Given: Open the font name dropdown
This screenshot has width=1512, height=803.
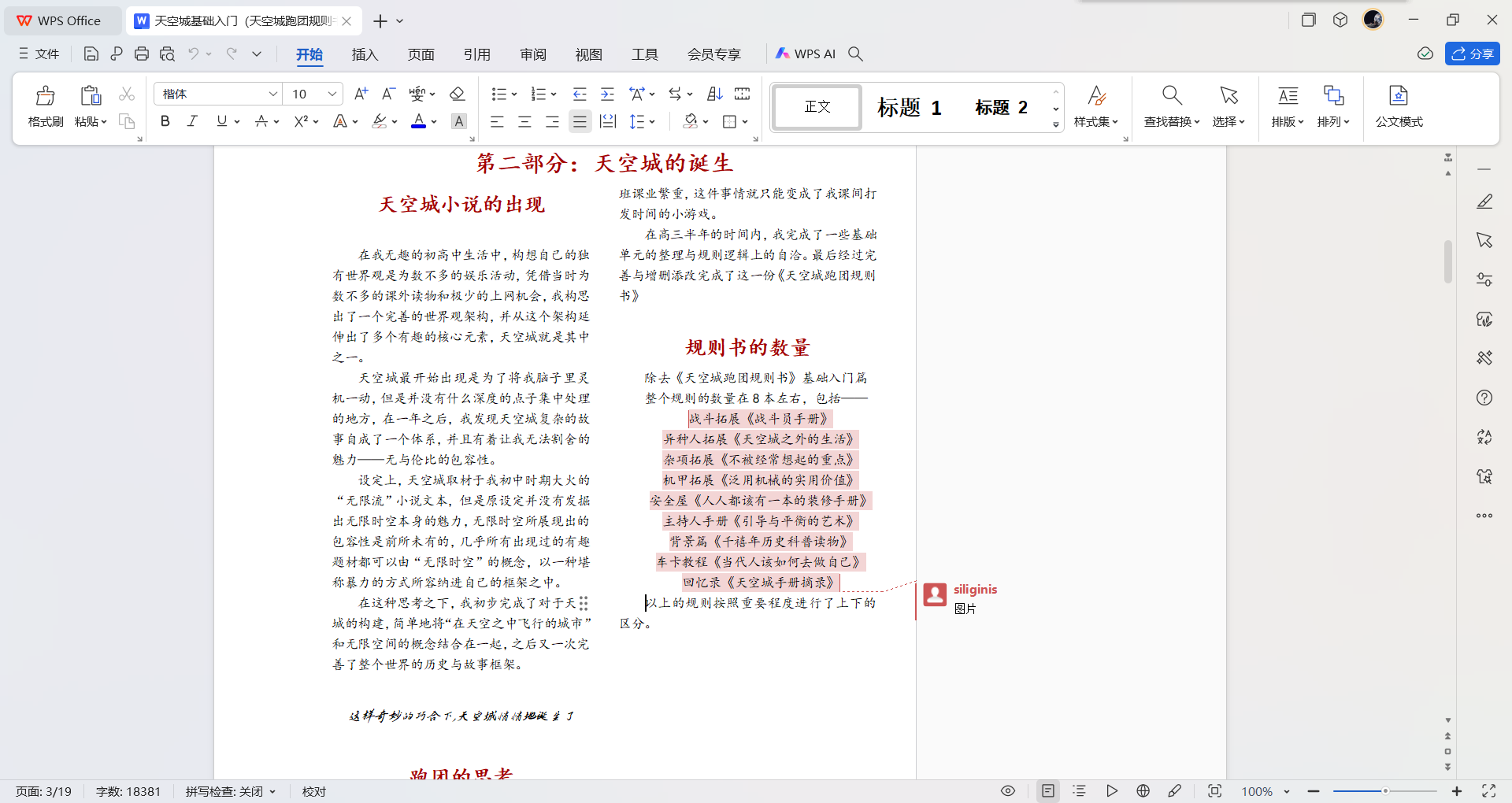Looking at the screenshot, I should (x=272, y=94).
